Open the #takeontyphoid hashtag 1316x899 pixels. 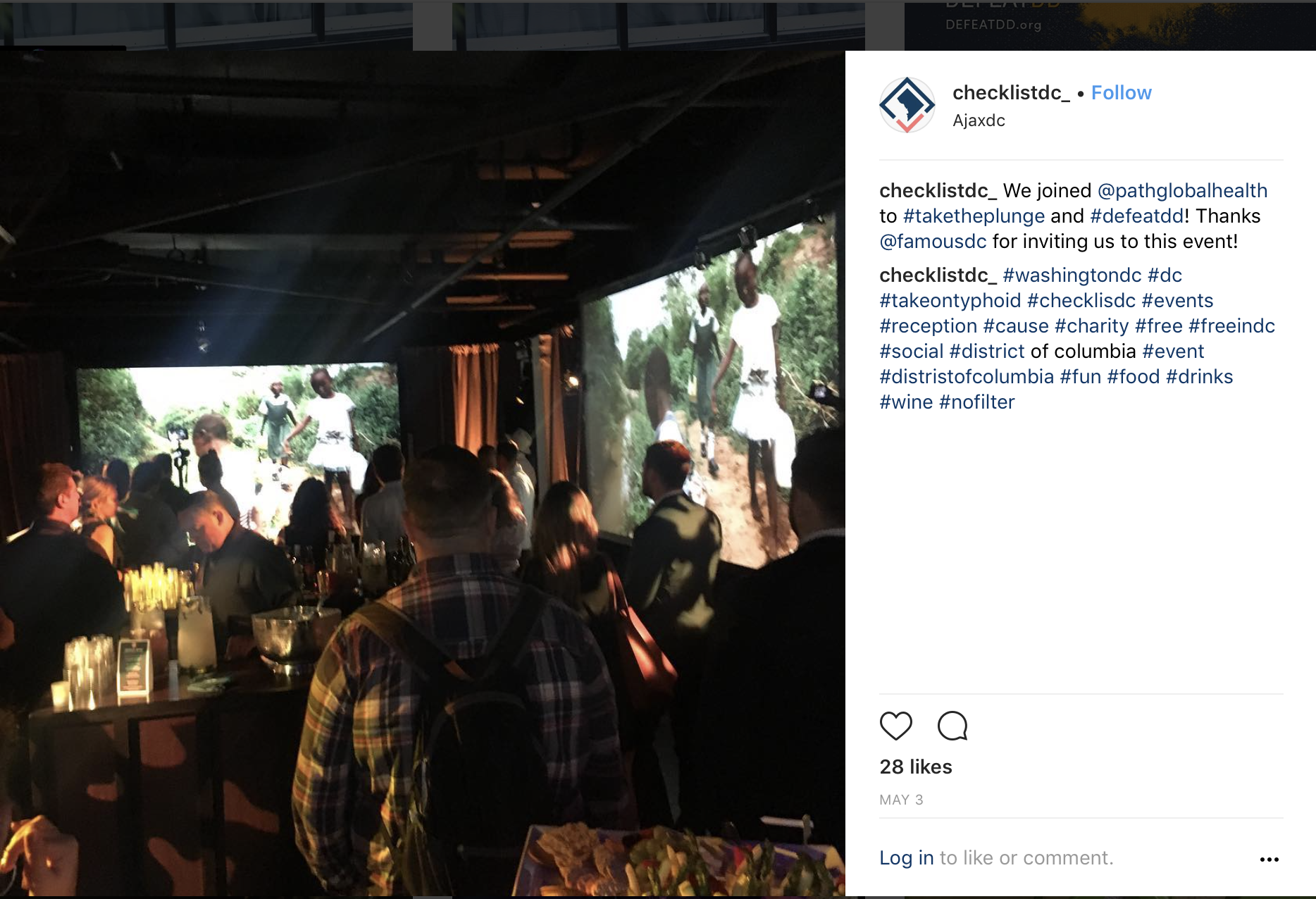pyautogui.click(x=950, y=301)
